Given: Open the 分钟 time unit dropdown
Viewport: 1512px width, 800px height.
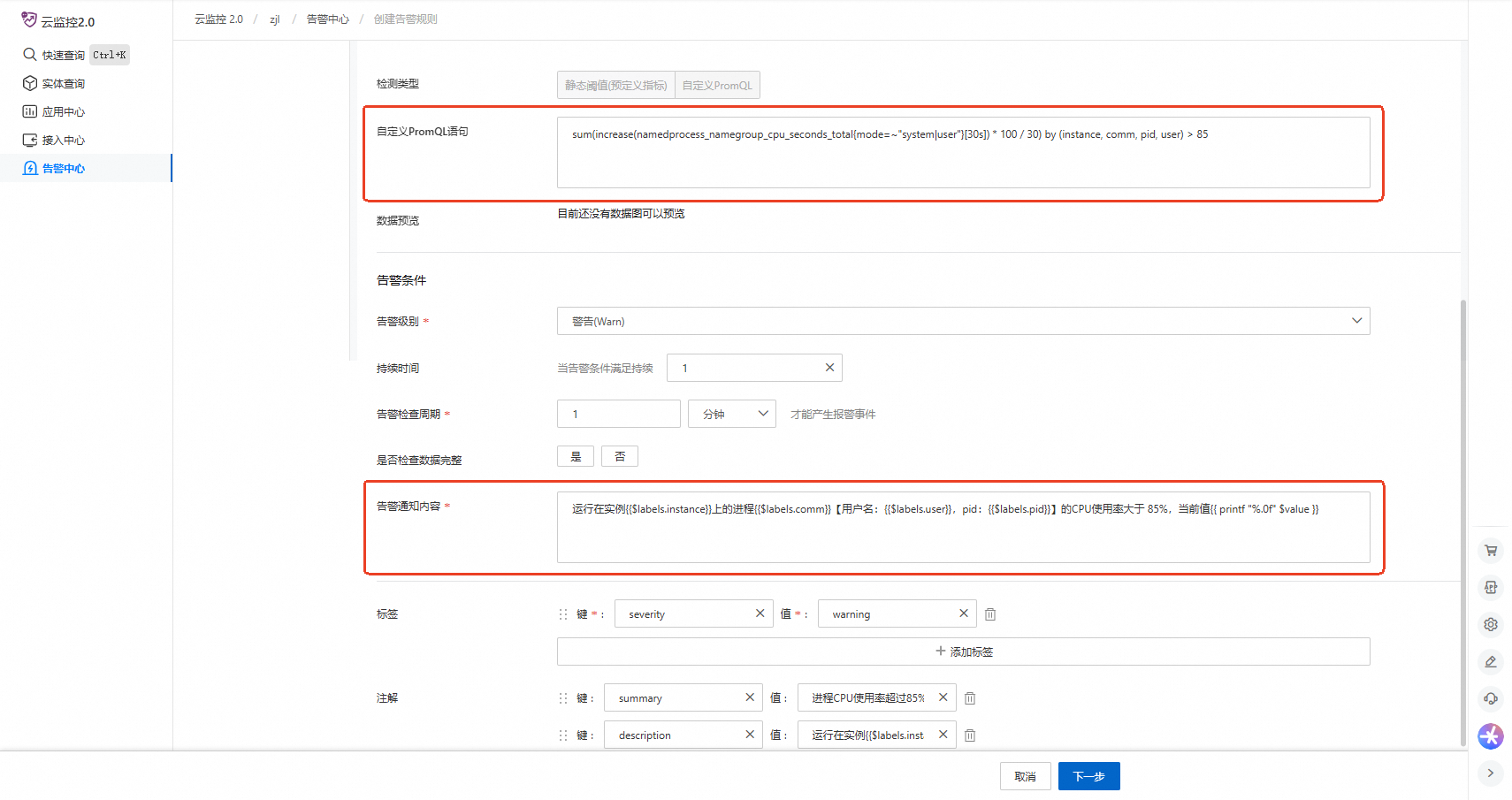Looking at the screenshot, I should pos(732,414).
